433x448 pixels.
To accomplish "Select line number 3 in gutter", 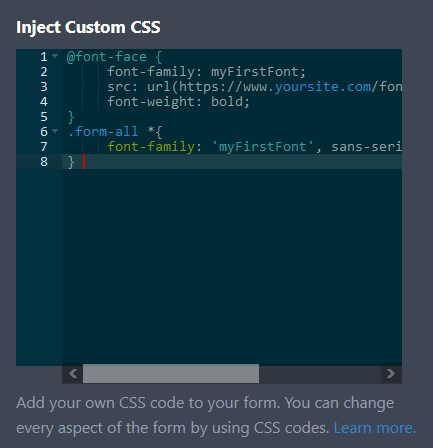I will tap(44, 87).
